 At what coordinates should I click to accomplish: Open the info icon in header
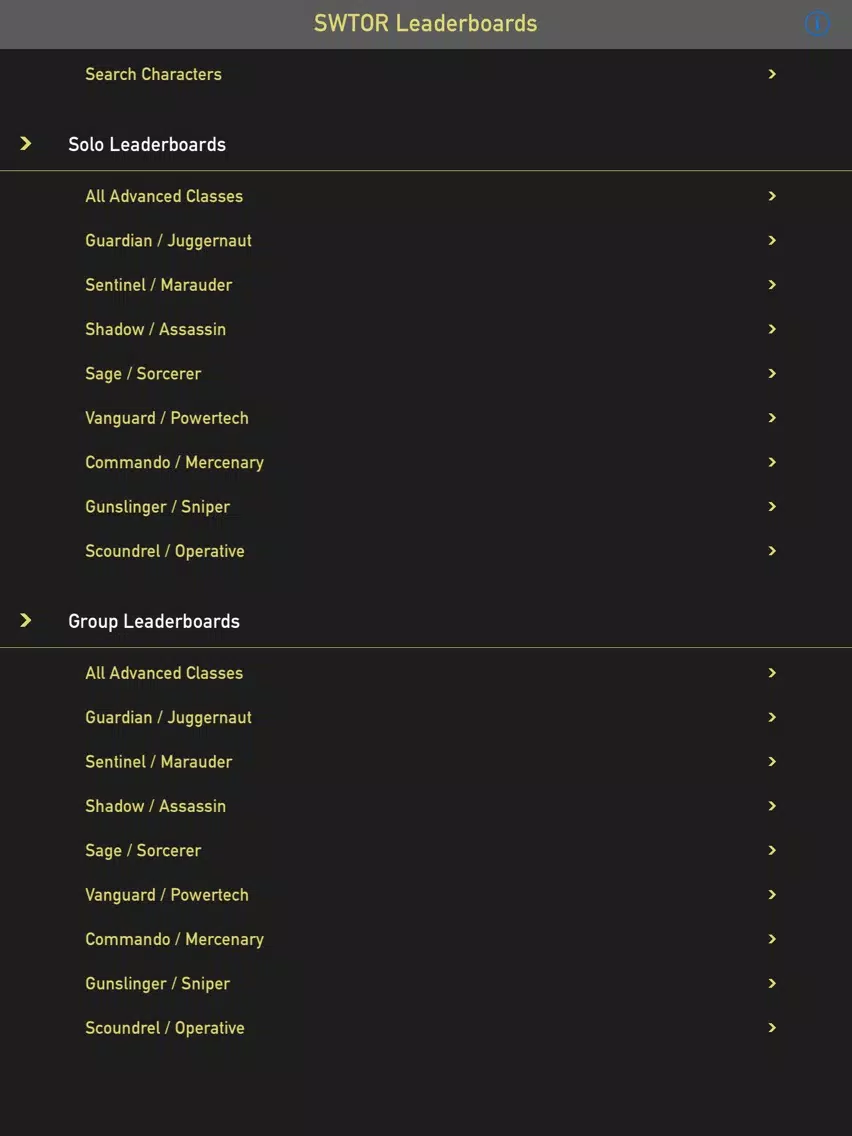[817, 24]
